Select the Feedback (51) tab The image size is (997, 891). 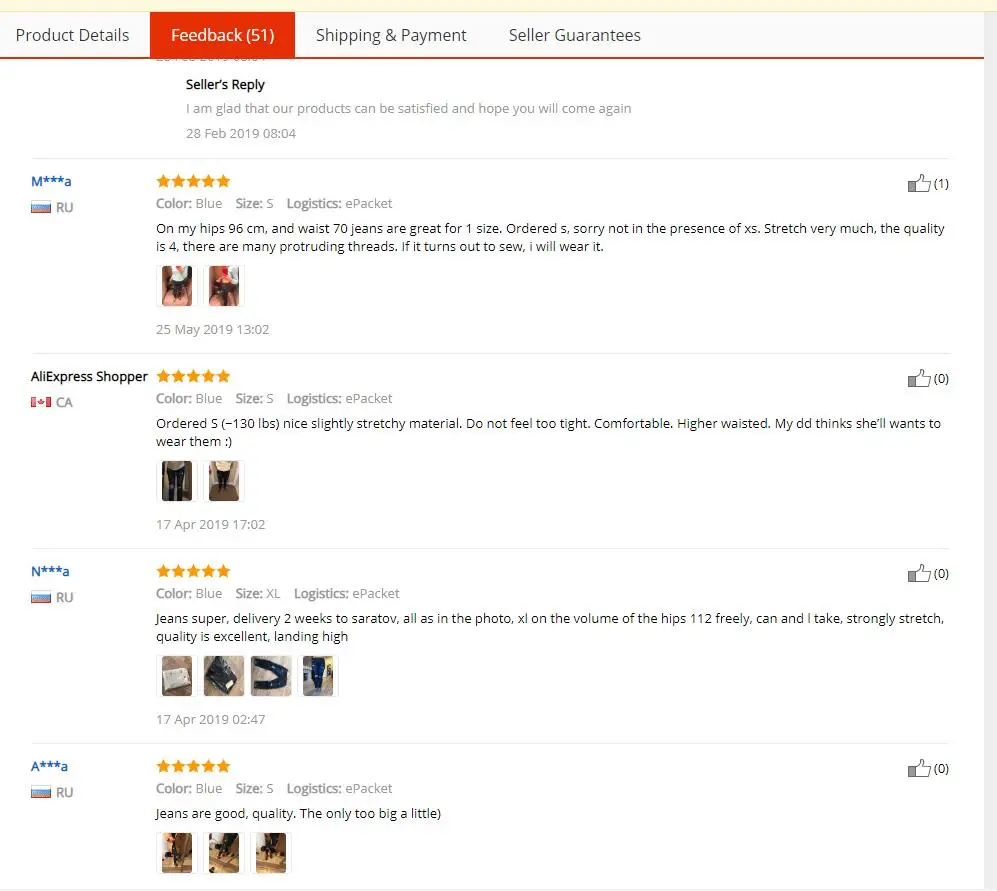(x=223, y=35)
